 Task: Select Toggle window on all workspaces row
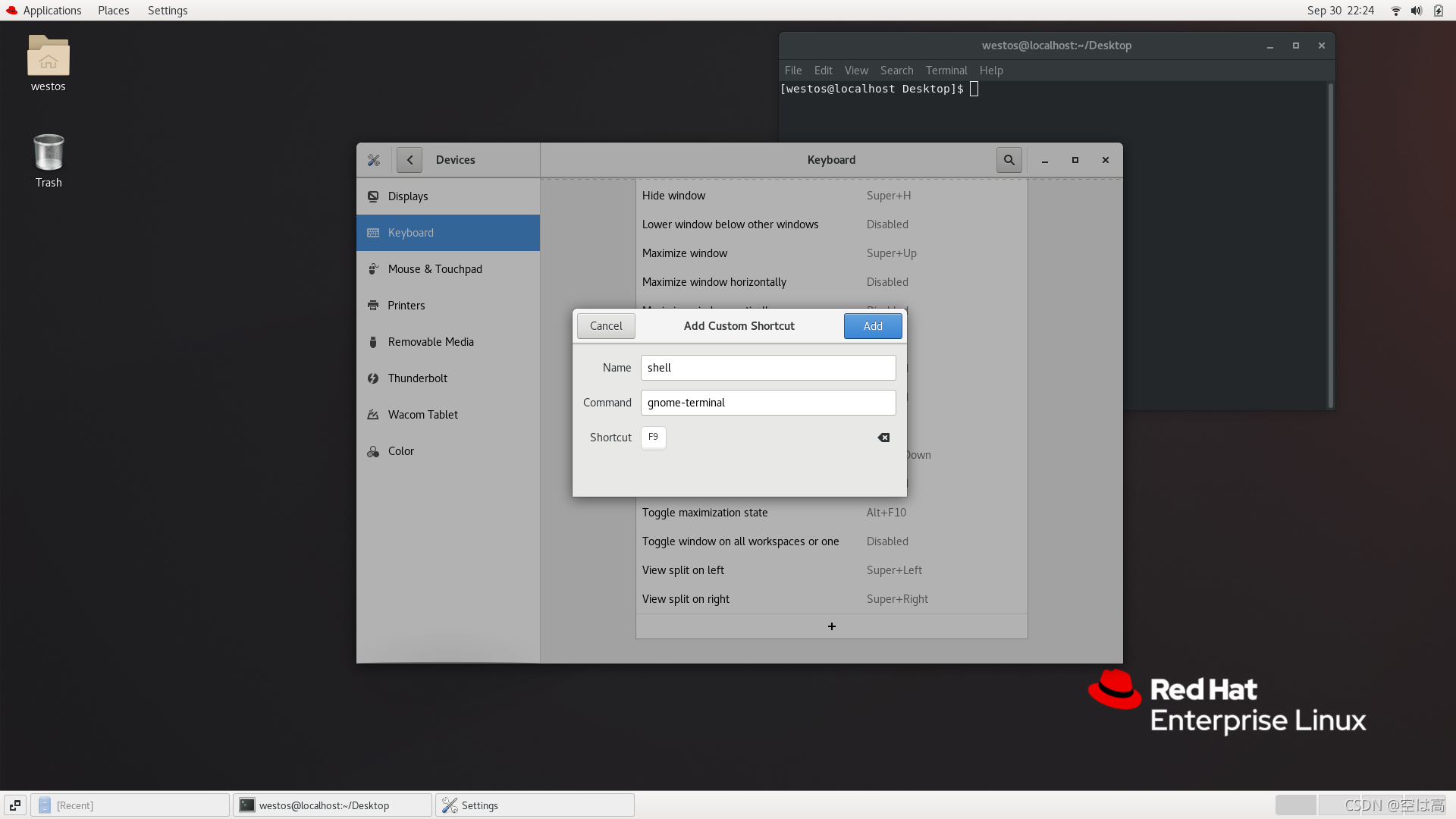pos(832,541)
